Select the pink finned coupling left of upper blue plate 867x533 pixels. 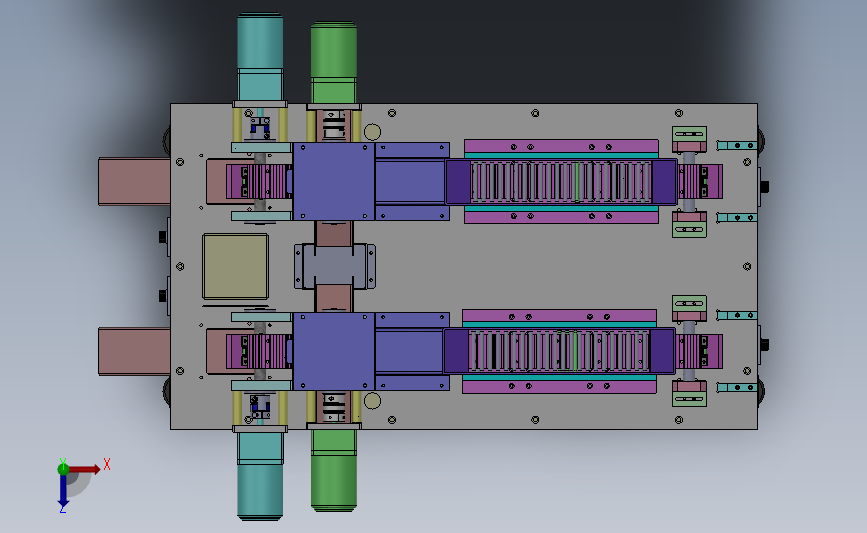259,181
